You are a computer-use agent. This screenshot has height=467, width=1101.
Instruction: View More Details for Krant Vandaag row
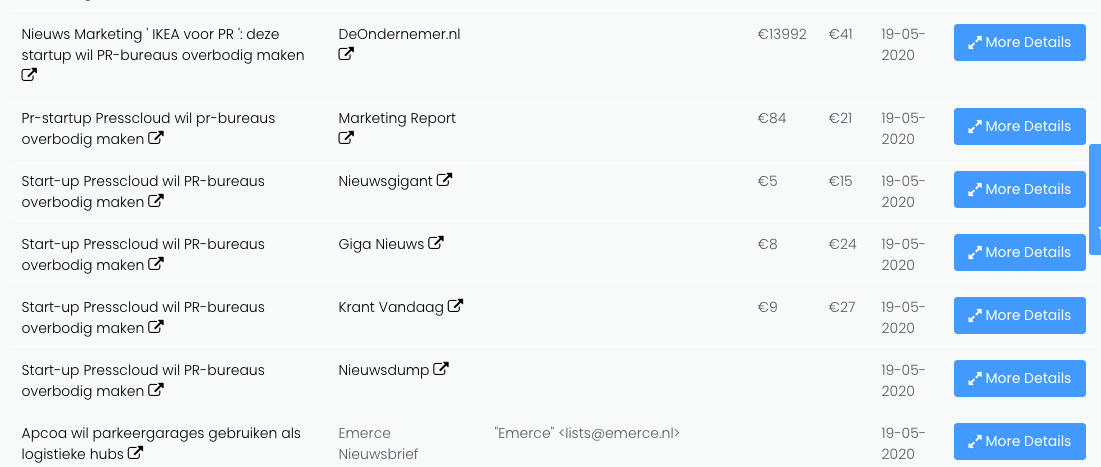[x=1019, y=316]
